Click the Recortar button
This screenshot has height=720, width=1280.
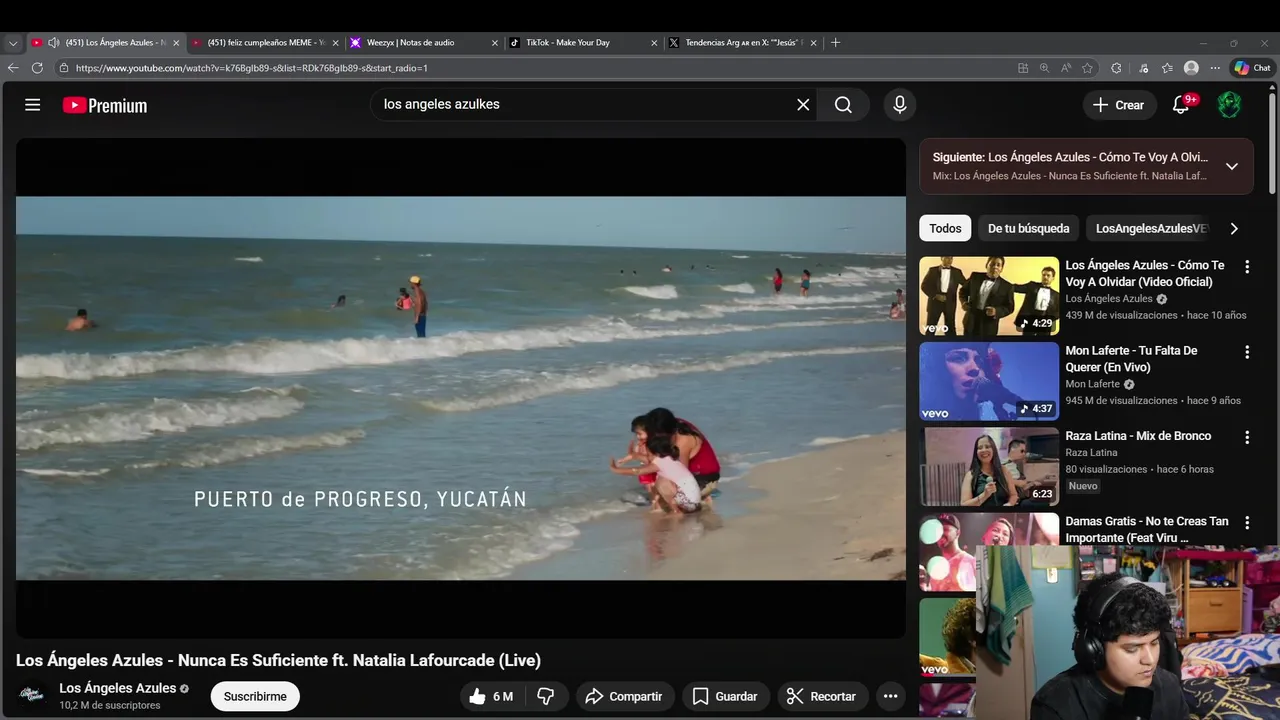(821, 696)
